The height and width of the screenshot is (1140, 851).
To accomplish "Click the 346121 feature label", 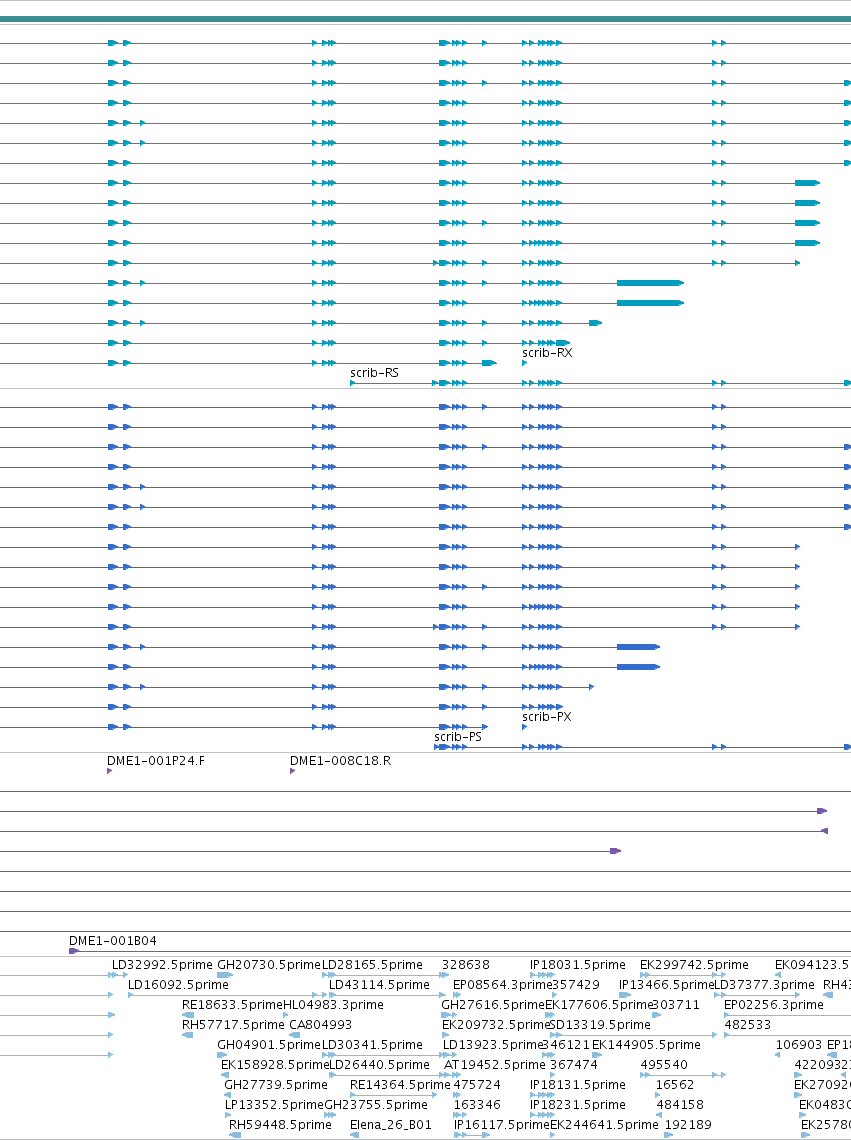I will [x=567, y=1045].
